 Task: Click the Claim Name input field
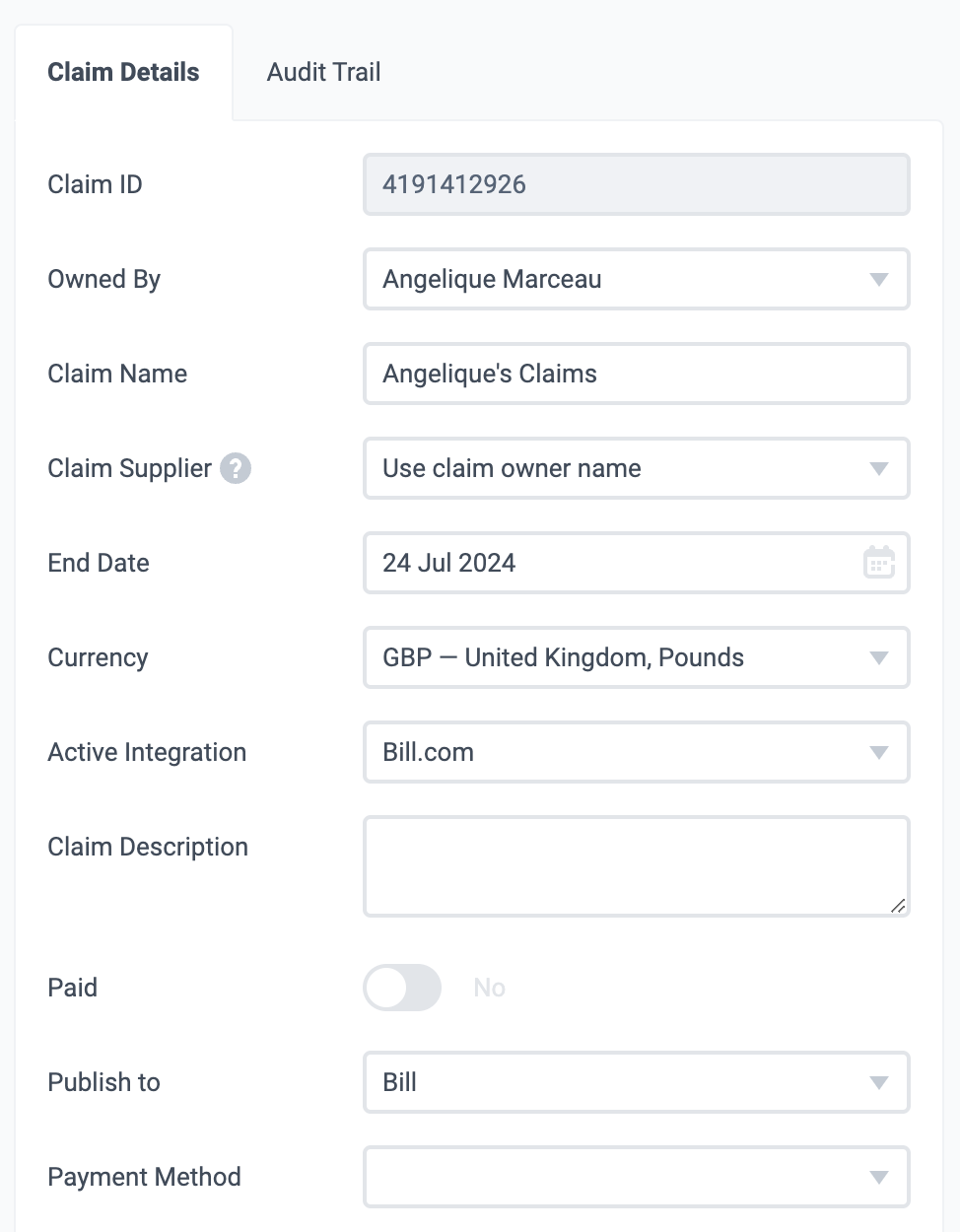pos(637,374)
